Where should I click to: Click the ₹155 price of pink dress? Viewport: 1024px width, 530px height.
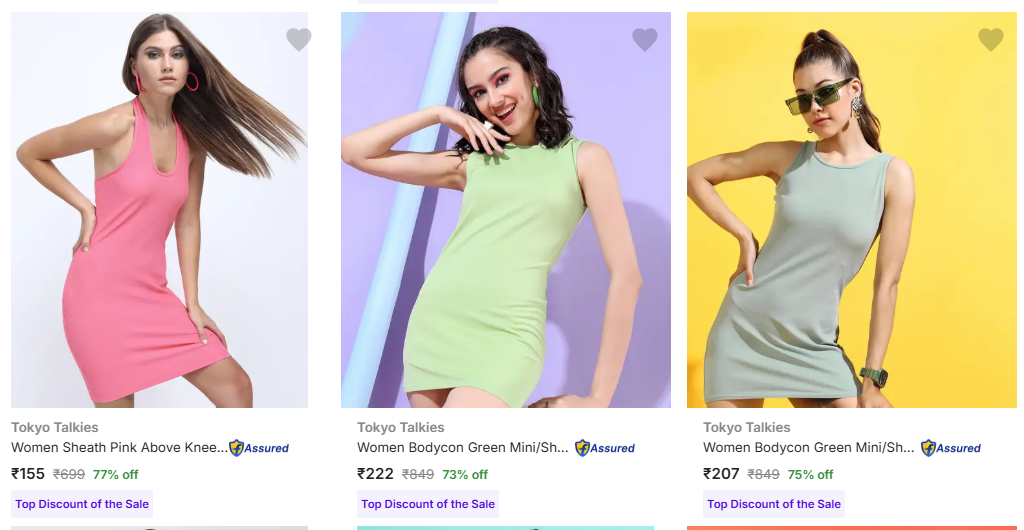click(28, 474)
